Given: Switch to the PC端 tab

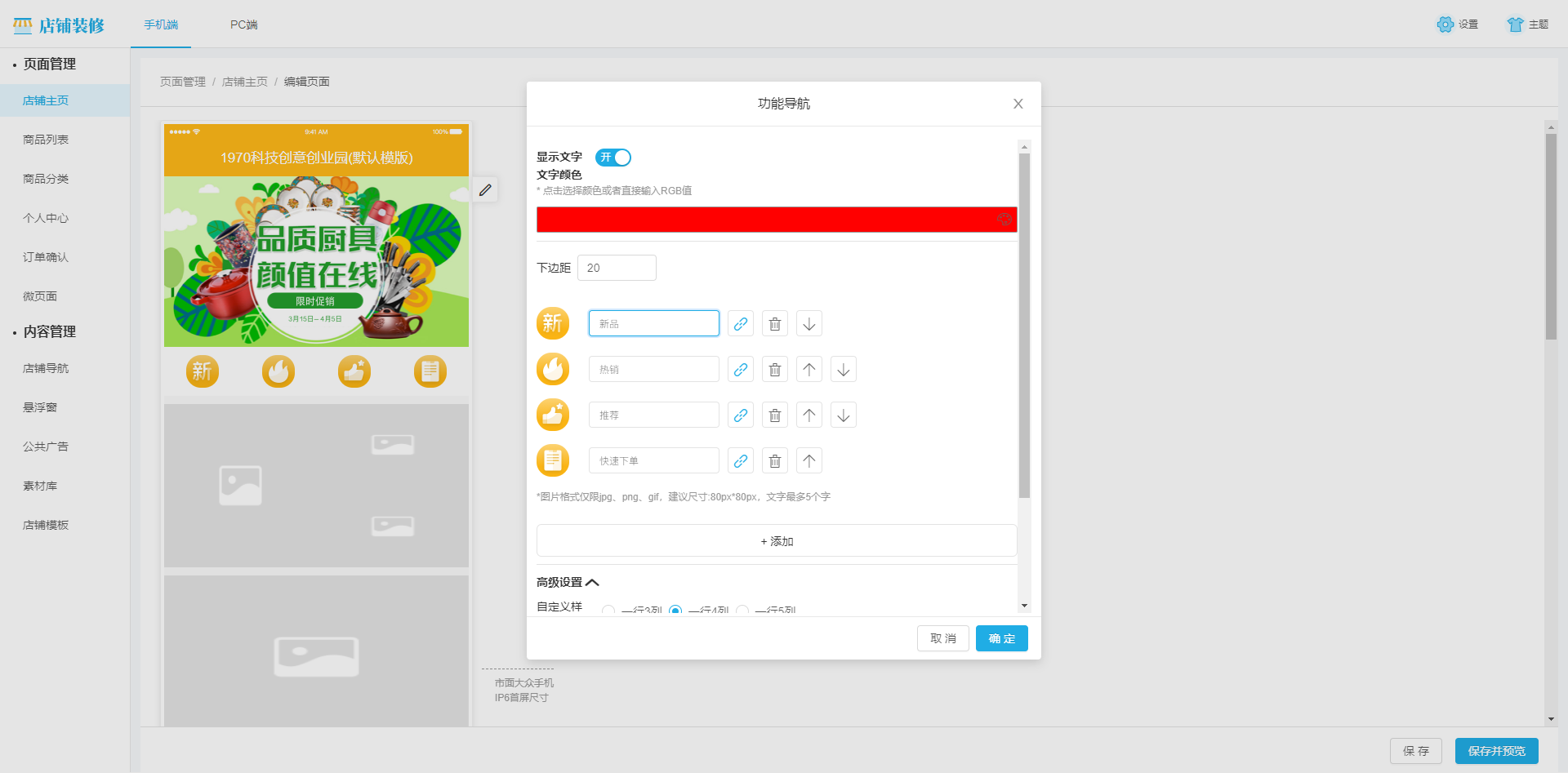Looking at the screenshot, I should click(x=243, y=25).
